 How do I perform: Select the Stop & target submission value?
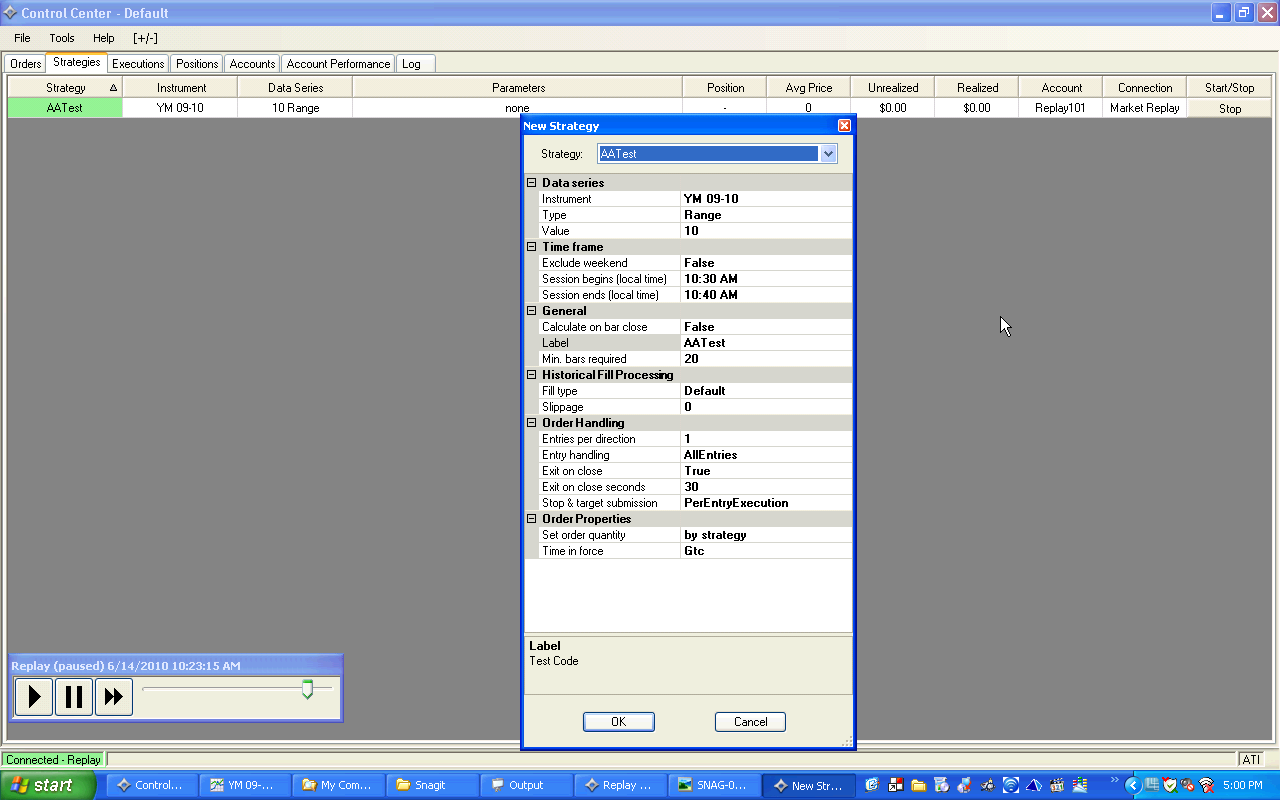[766, 503]
